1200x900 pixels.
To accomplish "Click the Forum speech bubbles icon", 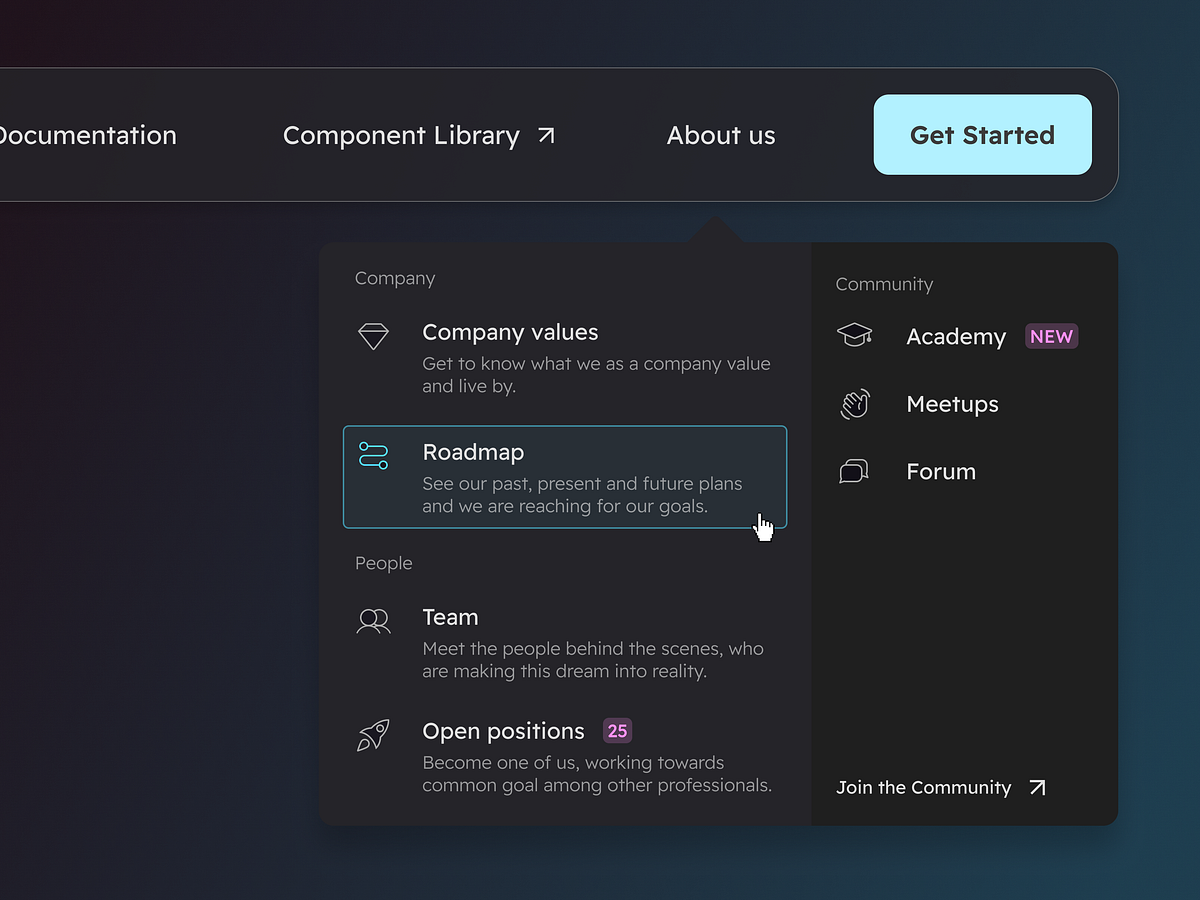I will point(853,471).
